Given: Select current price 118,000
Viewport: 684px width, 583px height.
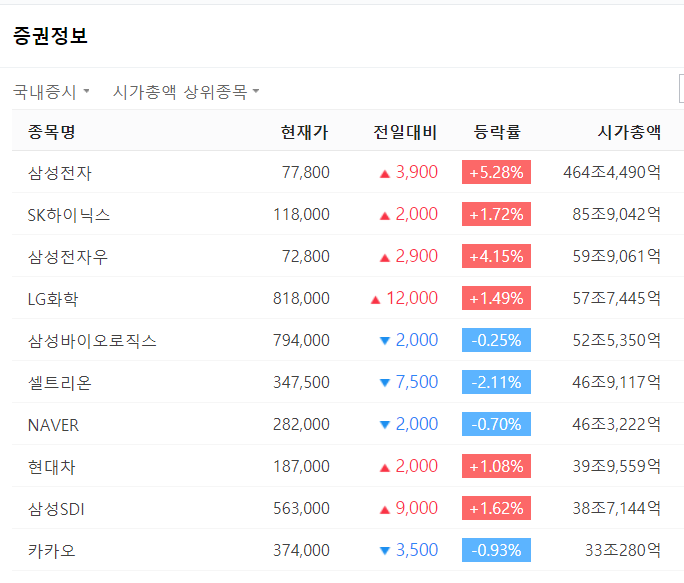Looking at the screenshot, I should tap(301, 214).
